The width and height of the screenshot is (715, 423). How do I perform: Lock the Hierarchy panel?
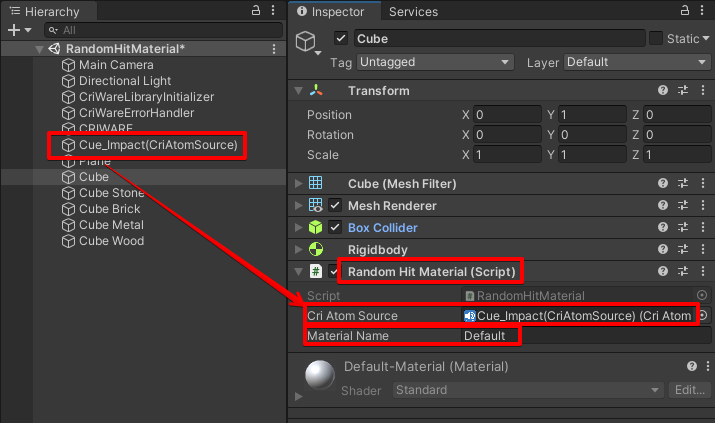coord(256,10)
